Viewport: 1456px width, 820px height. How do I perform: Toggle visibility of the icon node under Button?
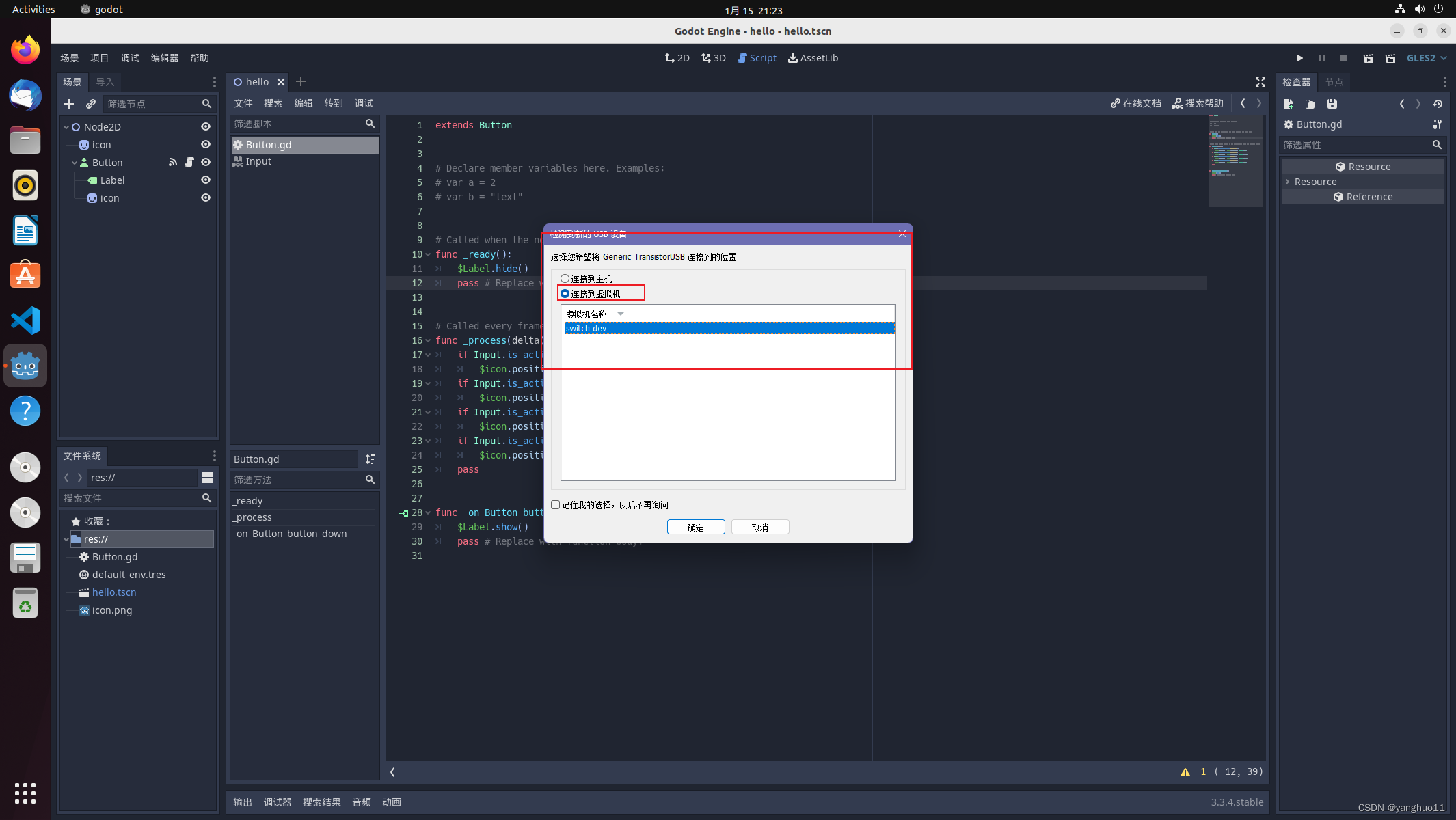pos(206,198)
